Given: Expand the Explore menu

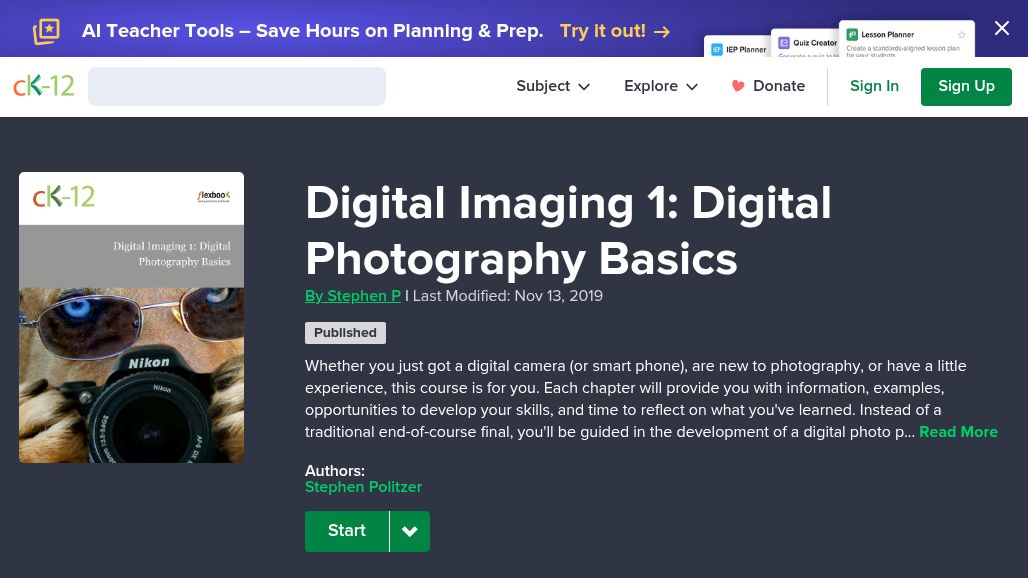Looking at the screenshot, I should [x=661, y=86].
